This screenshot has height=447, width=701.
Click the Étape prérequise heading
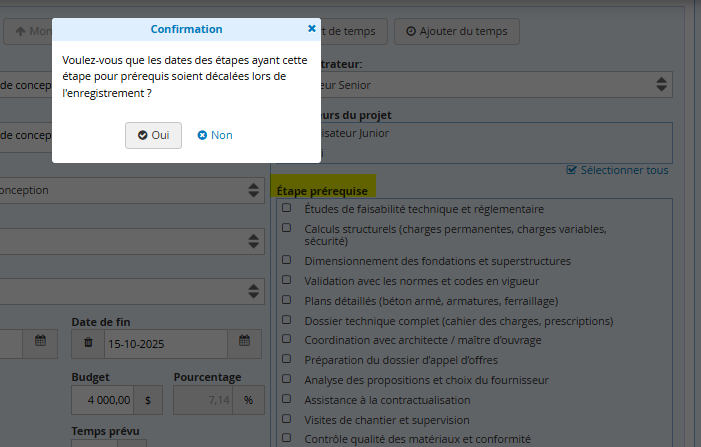coord(322,191)
